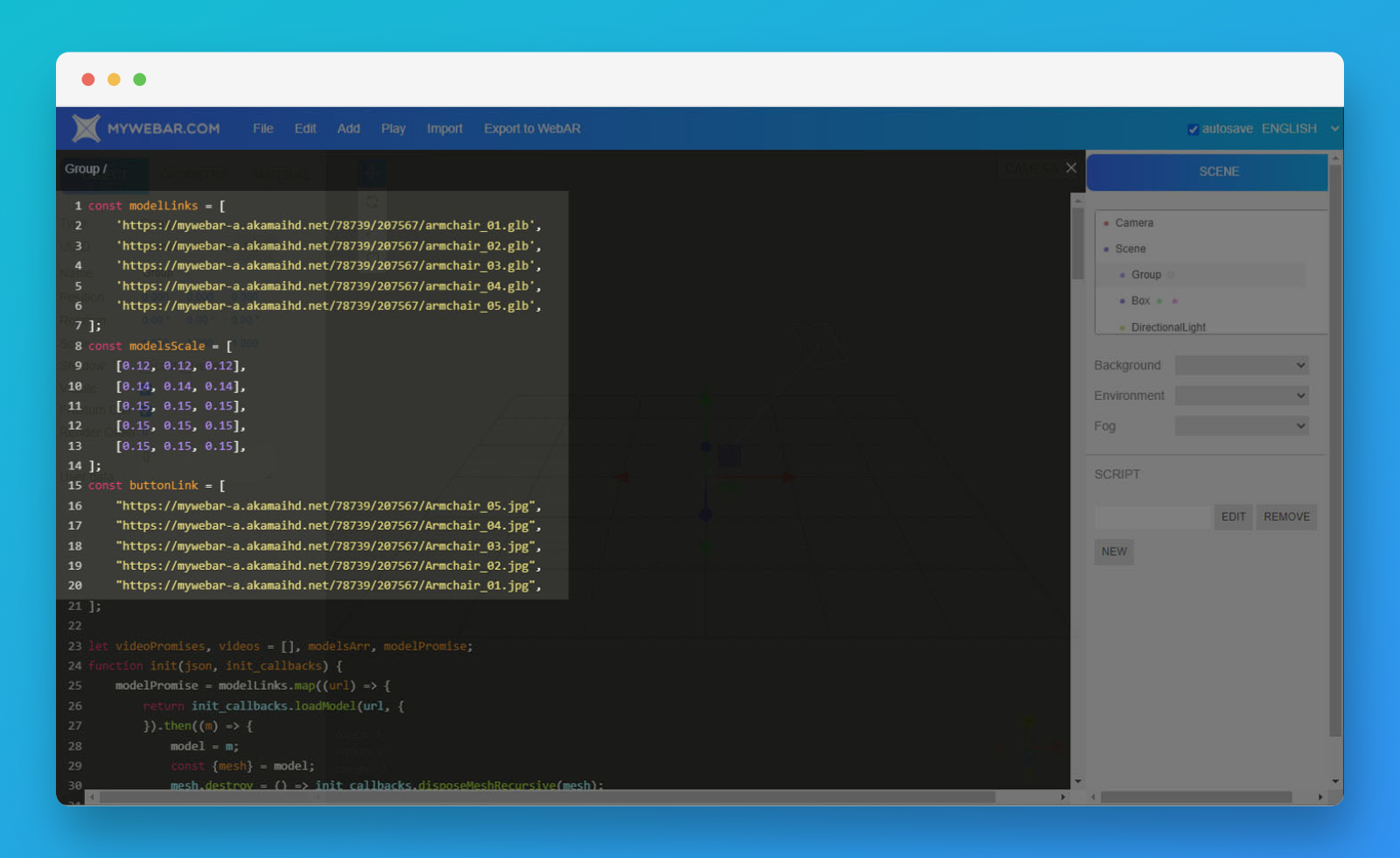Image resolution: width=1400 pixels, height=858 pixels.
Task: Click Export to WebAR
Action: [531, 128]
